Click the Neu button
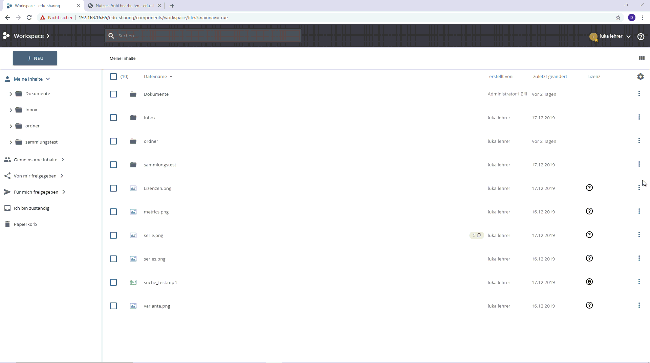This screenshot has height=363, width=650. click(x=35, y=58)
